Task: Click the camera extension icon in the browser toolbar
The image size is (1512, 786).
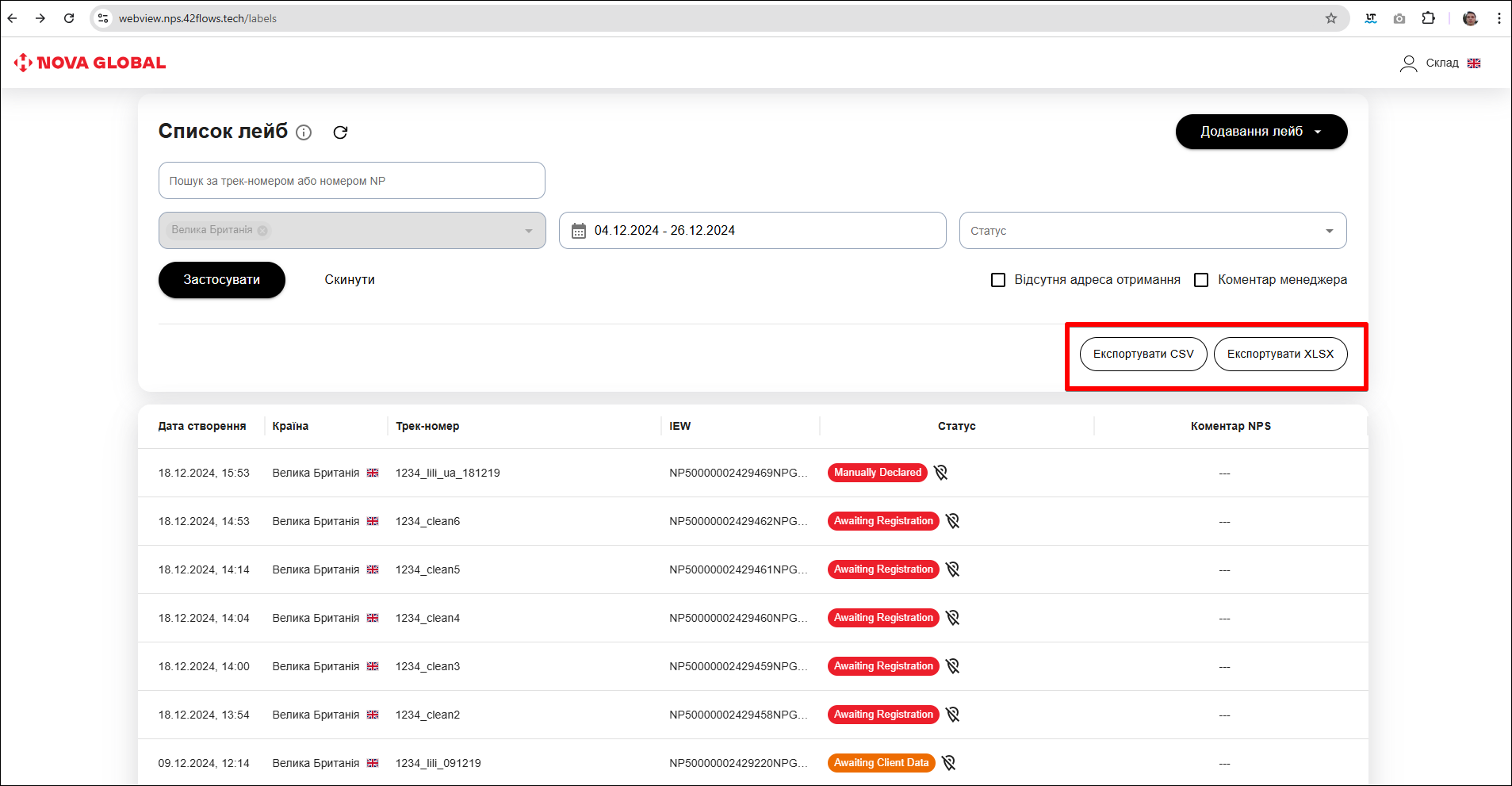Action: 1399,18
